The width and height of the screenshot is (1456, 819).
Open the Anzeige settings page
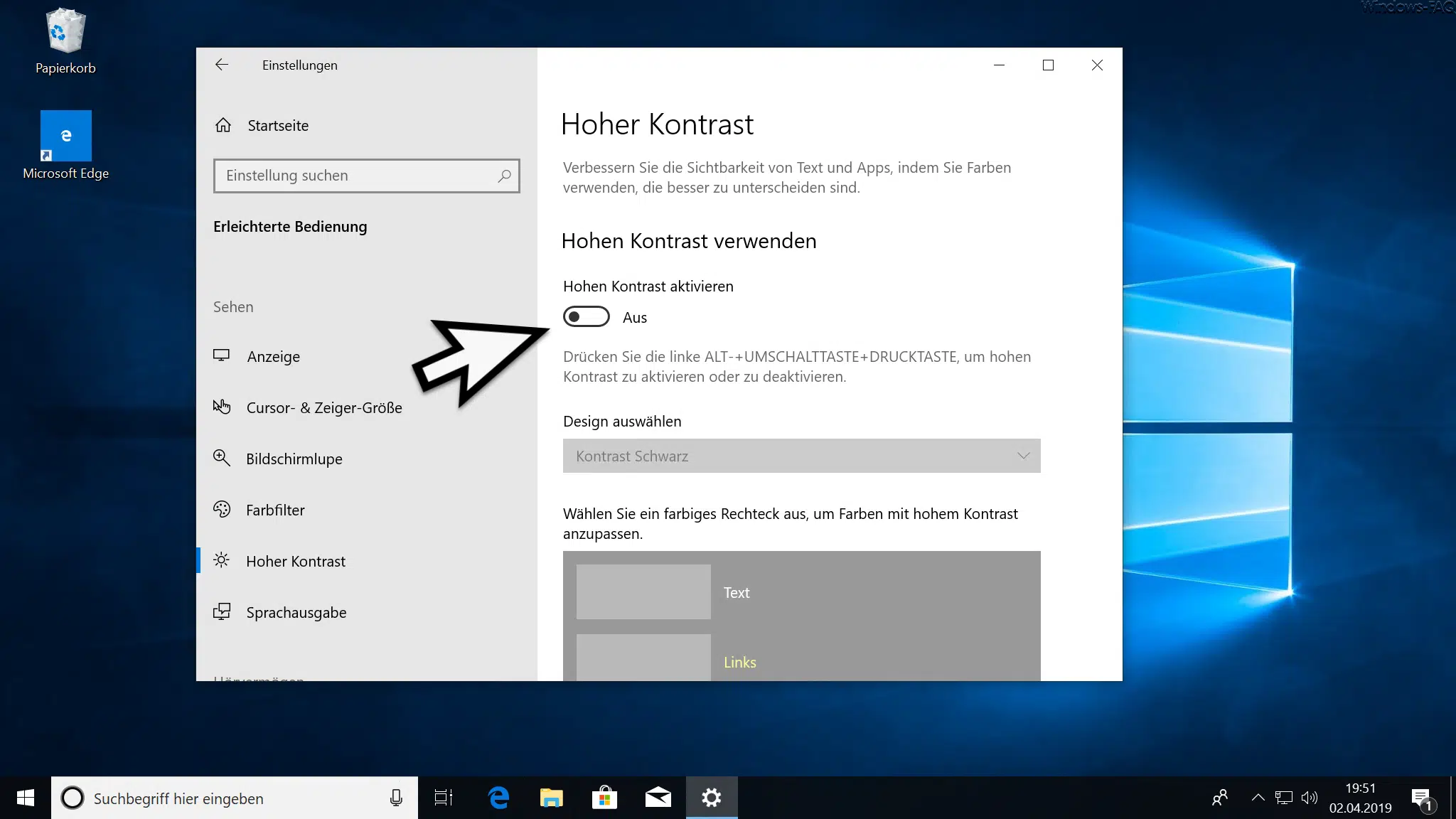273,356
